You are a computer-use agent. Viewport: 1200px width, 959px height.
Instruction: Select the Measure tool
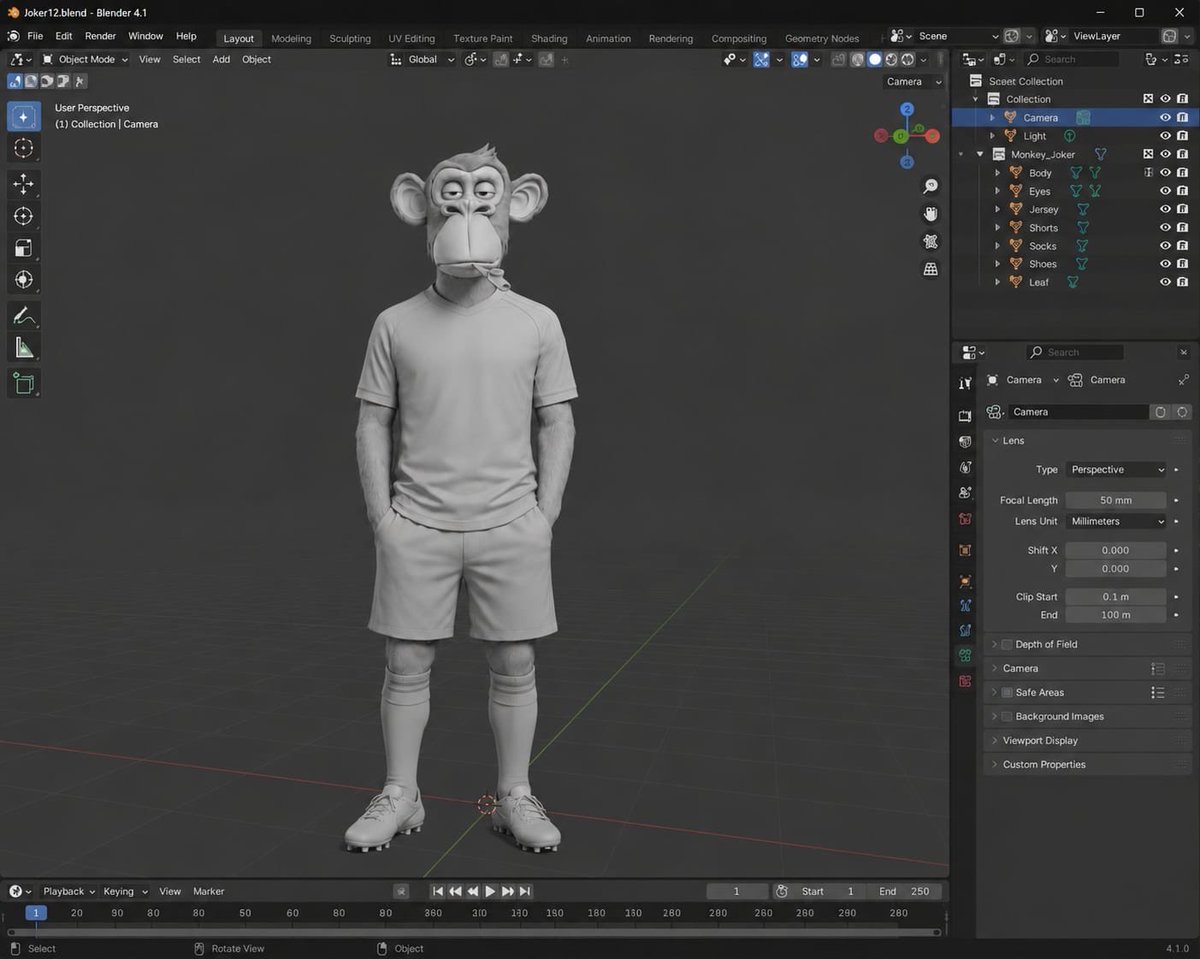(24, 348)
